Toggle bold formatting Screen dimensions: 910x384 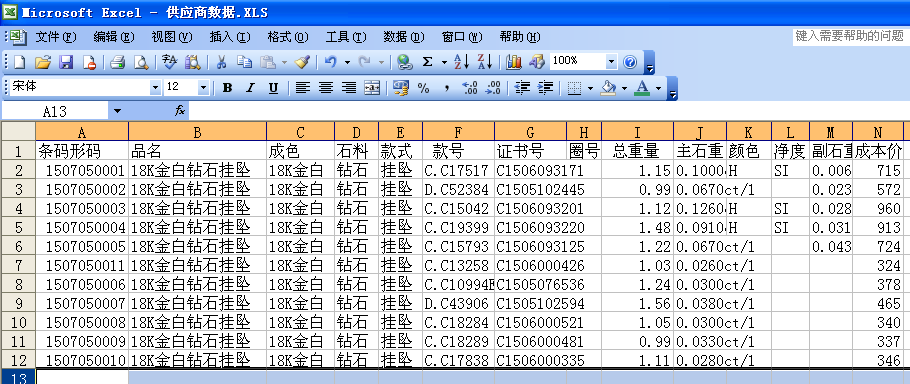pos(228,88)
